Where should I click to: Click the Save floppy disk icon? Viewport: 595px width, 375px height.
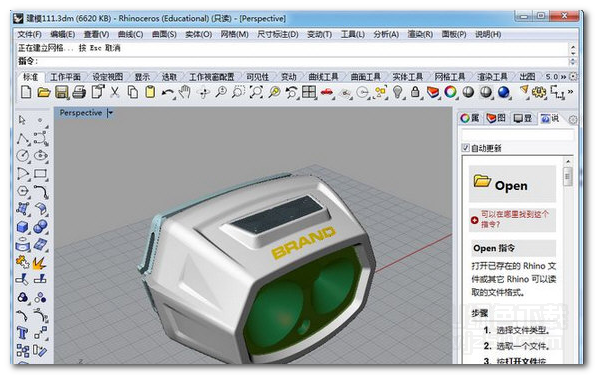(x=61, y=92)
